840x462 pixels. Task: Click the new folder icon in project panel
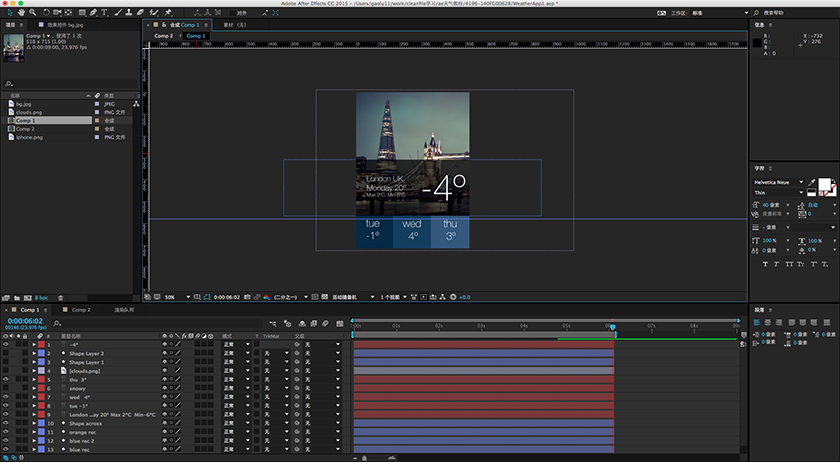(17, 298)
